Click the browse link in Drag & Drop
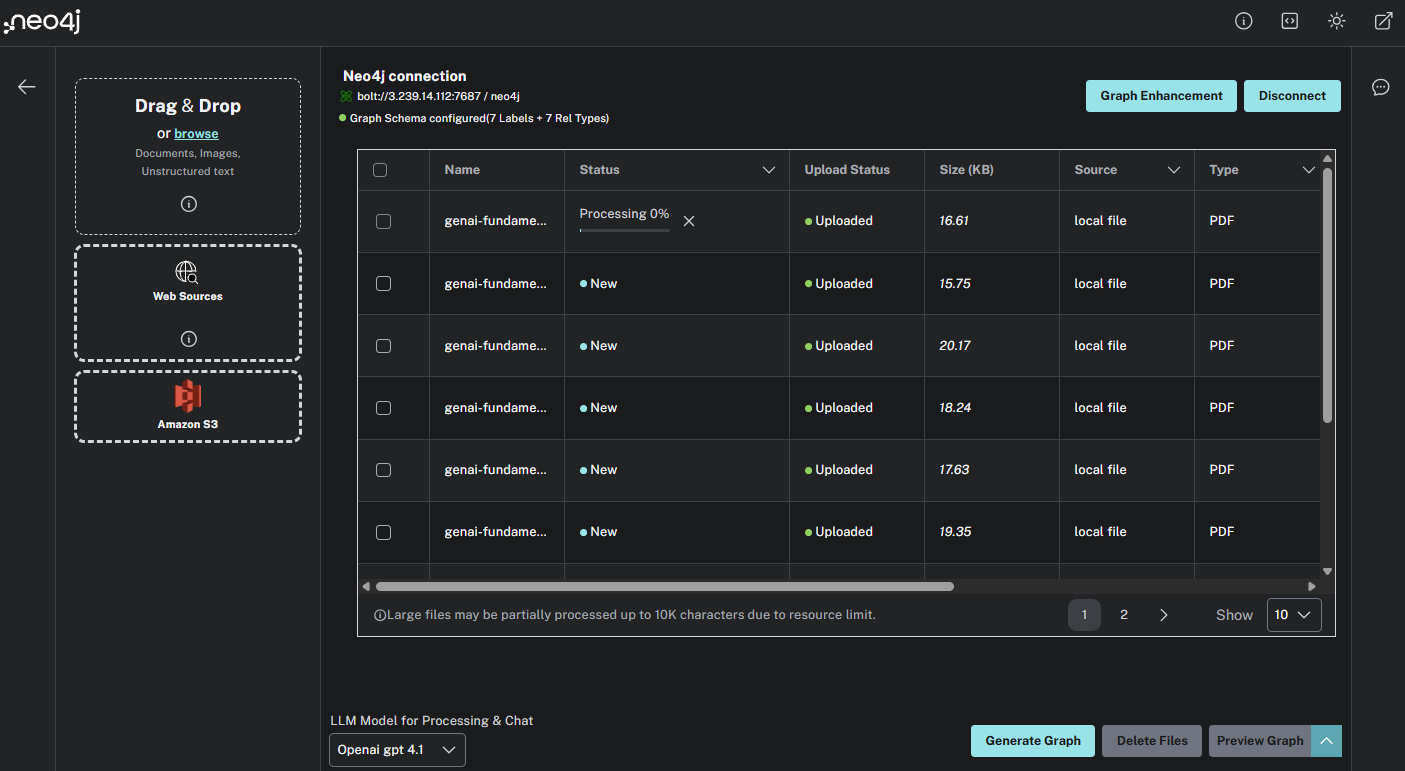The height and width of the screenshot is (771, 1405). pyautogui.click(x=196, y=134)
